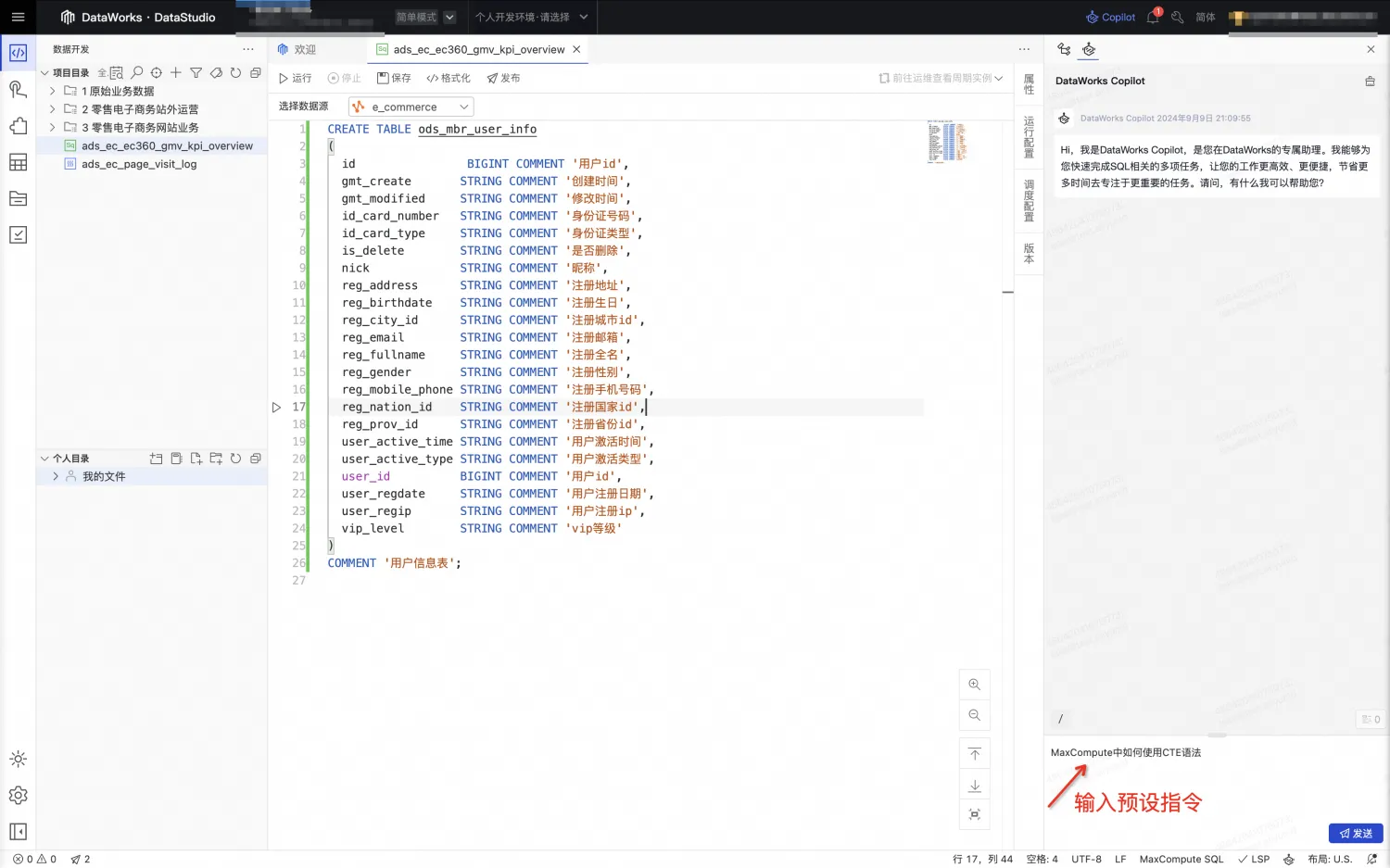Viewport: 1390px width, 868px height.
Task: Switch to ads_ec_ec360_gmv_kpi_overview editor tab
Action: point(478,49)
